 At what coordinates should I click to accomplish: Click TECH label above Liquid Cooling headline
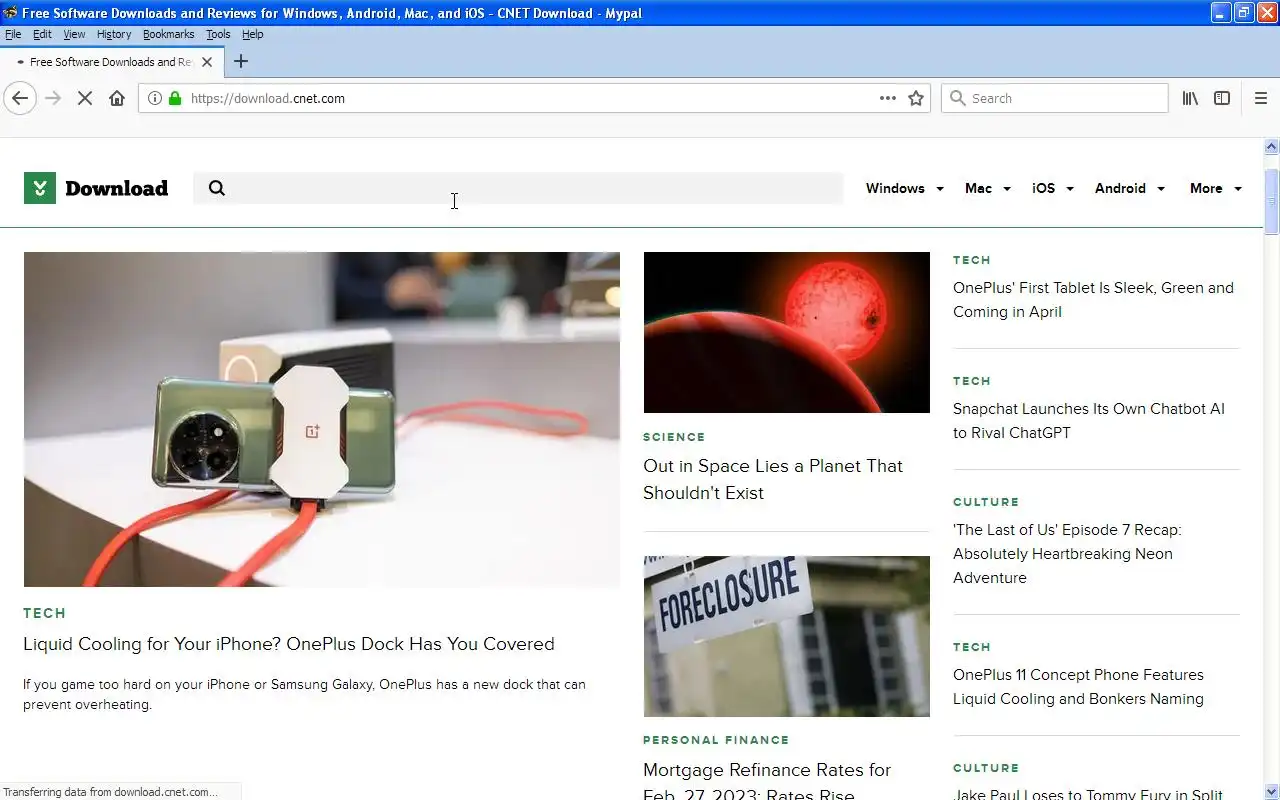44,613
